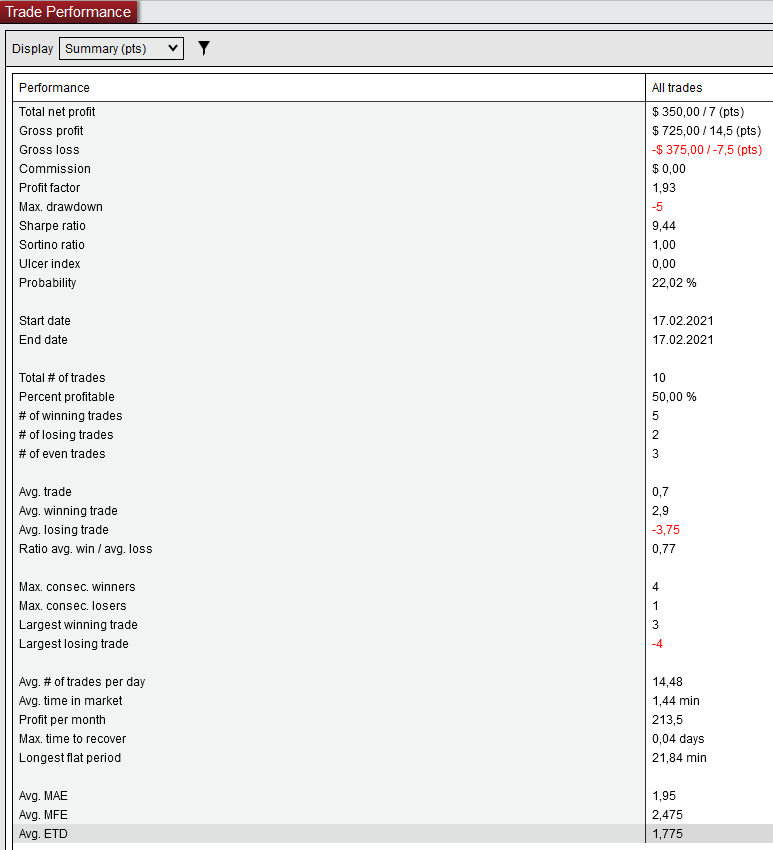Select the value 21,84 min
The image size is (773, 850).
coord(679,757)
